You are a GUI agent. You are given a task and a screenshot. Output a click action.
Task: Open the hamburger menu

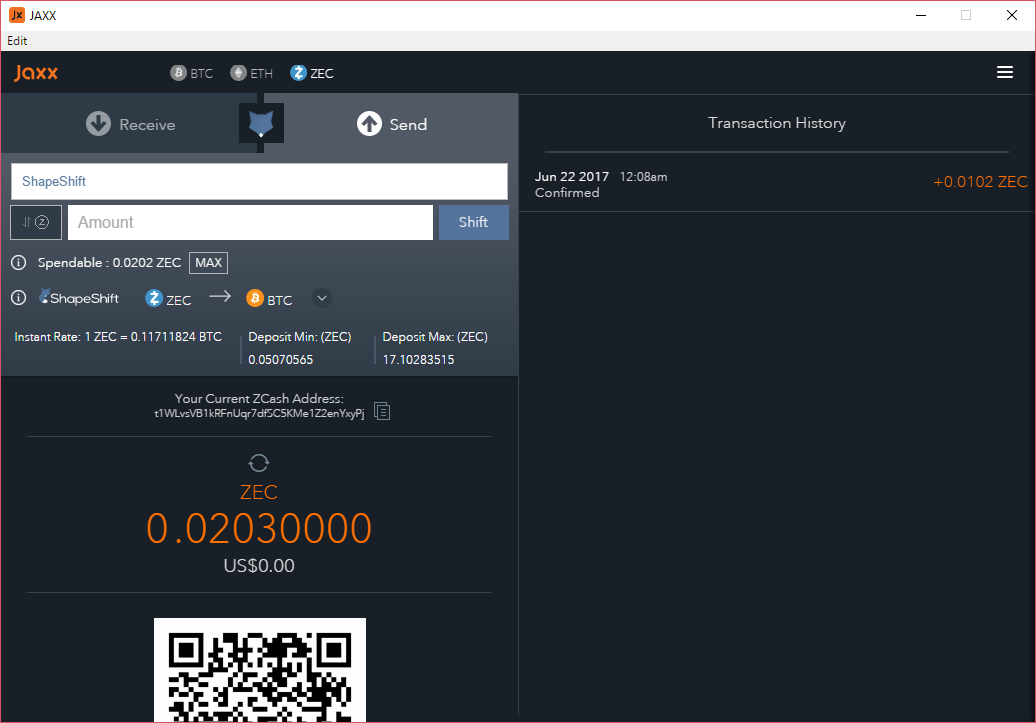[x=1004, y=72]
